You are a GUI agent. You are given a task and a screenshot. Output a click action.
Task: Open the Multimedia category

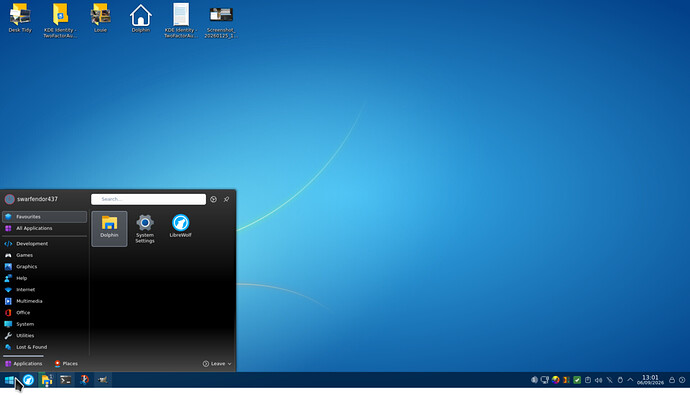click(44, 301)
